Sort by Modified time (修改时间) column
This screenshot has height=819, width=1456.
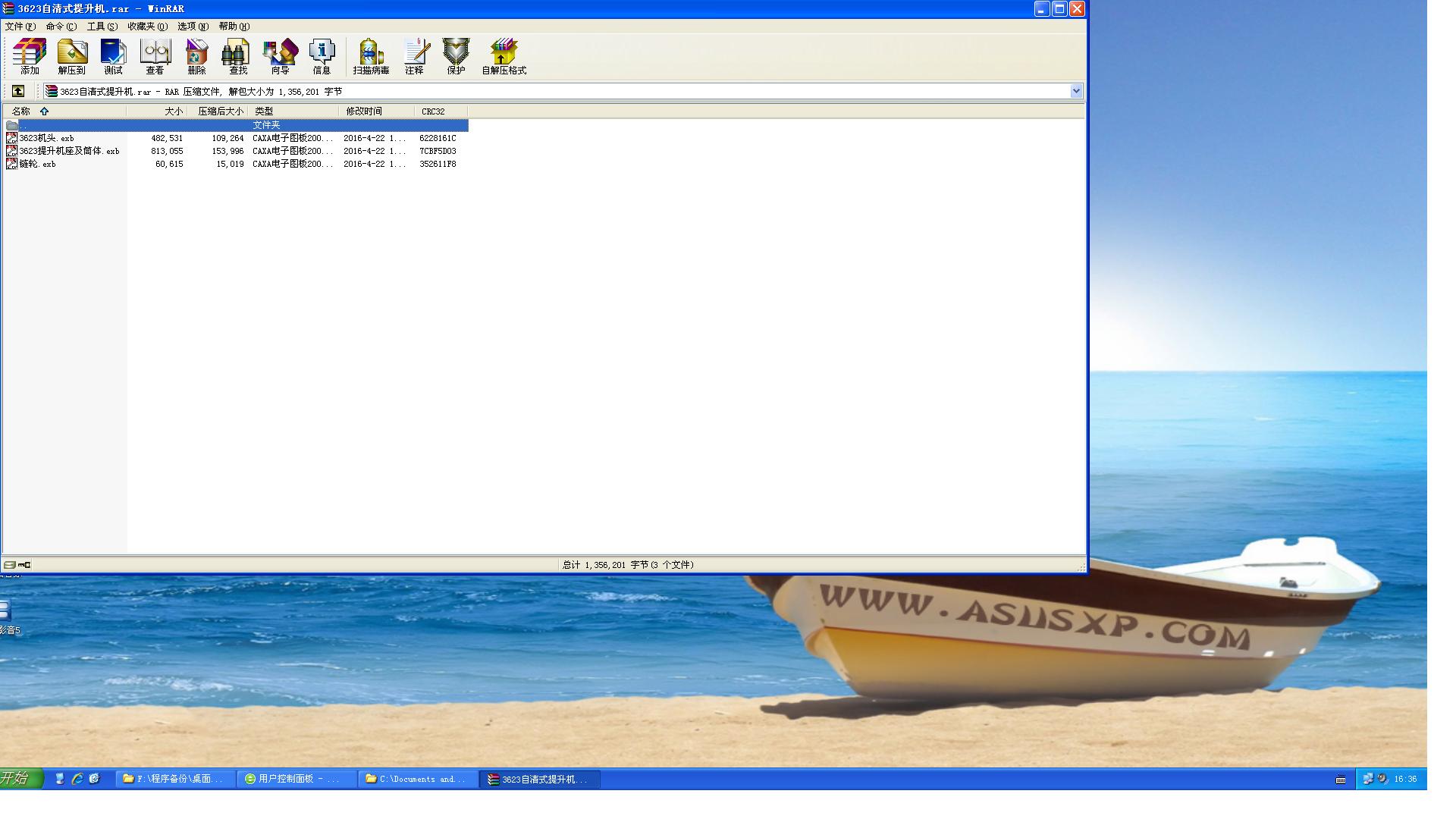pos(364,111)
